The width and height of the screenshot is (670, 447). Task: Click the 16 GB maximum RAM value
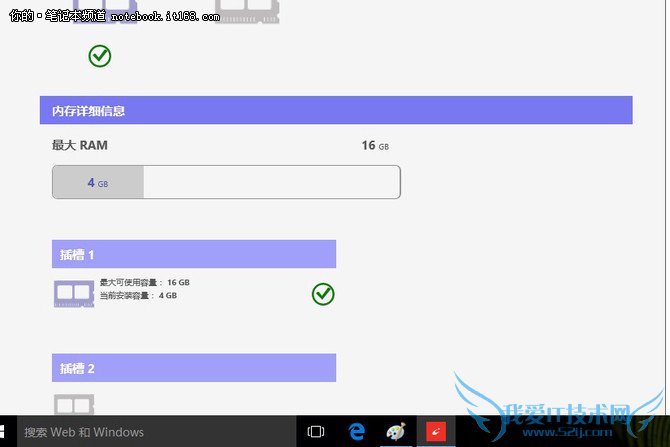[375, 146]
